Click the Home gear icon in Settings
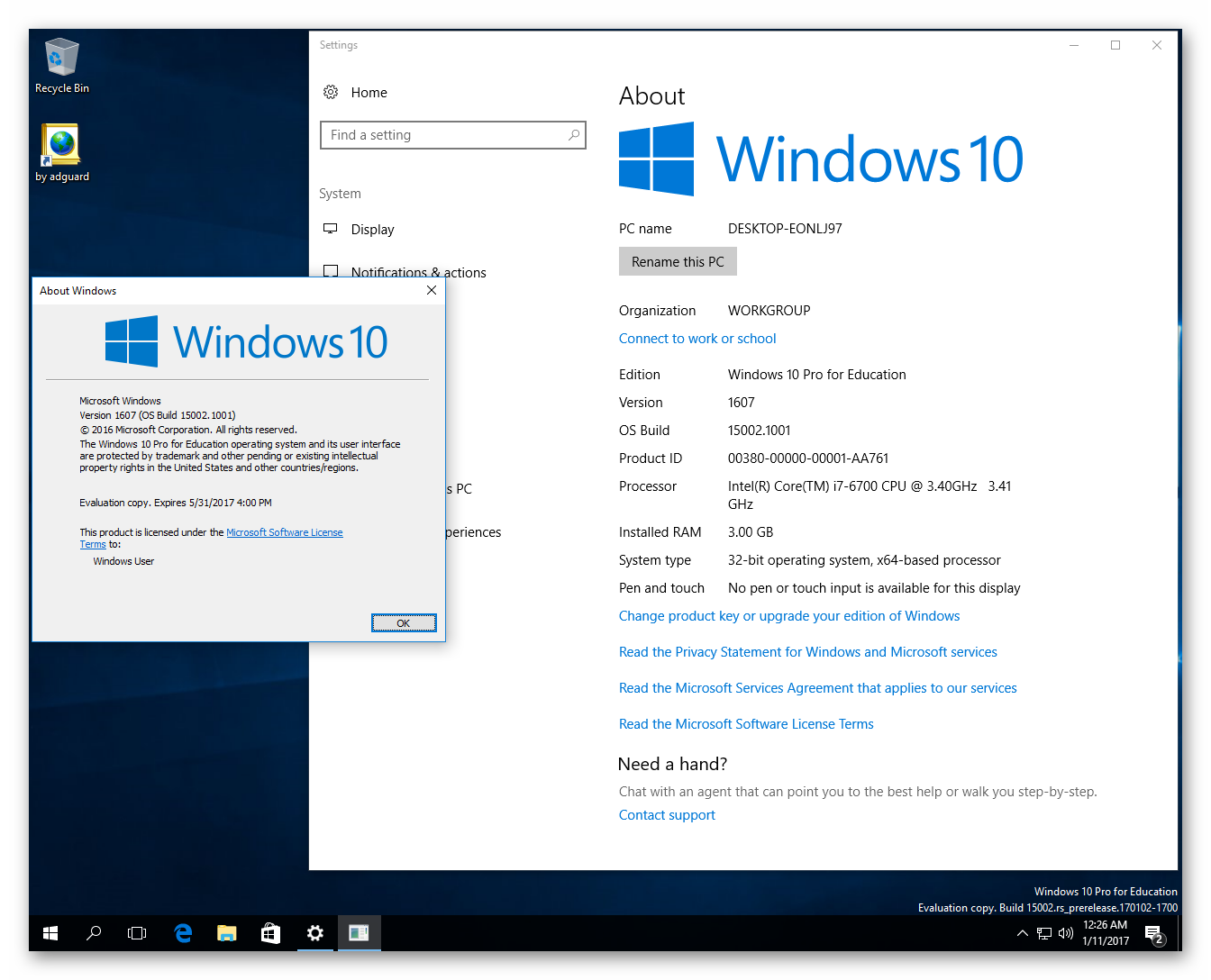Image resolution: width=1211 pixels, height=980 pixels. [331, 92]
